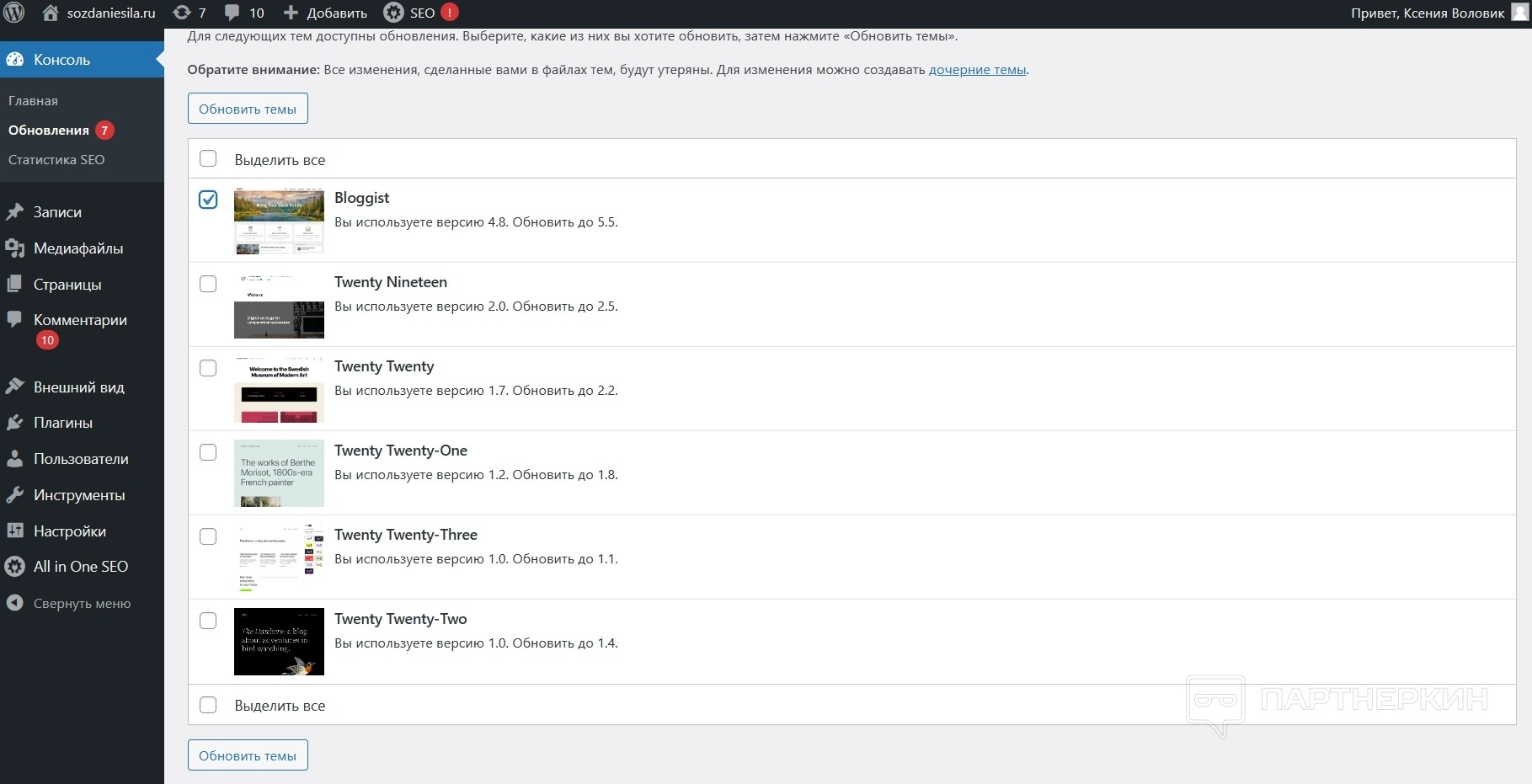The width and height of the screenshot is (1532, 784).
Task: Visit the sozdaniesila.ru site link
Action: (x=111, y=13)
